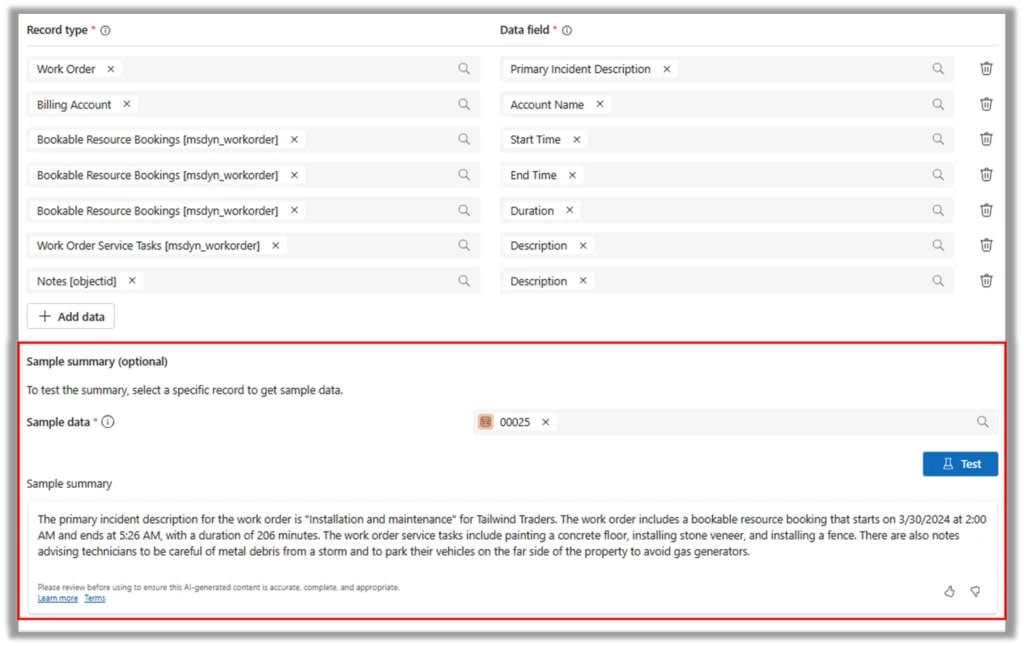This screenshot has width=1024, height=646.
Task: Delete the Account Name mapping row
Action: click(986, 103)
